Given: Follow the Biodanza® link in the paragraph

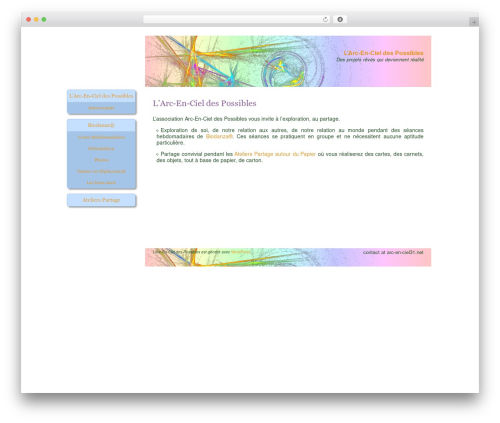Looking at the screenshot, I should 219,137.
